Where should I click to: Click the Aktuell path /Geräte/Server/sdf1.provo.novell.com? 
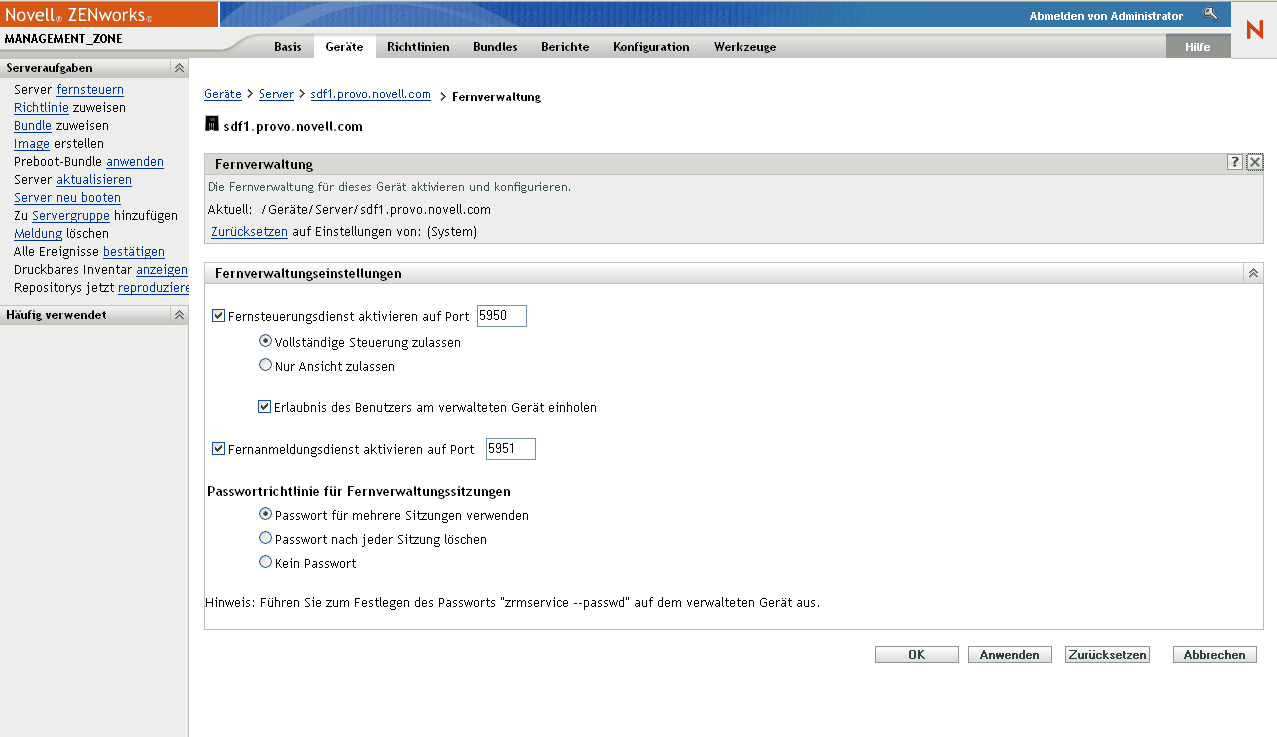click(375, 210)
